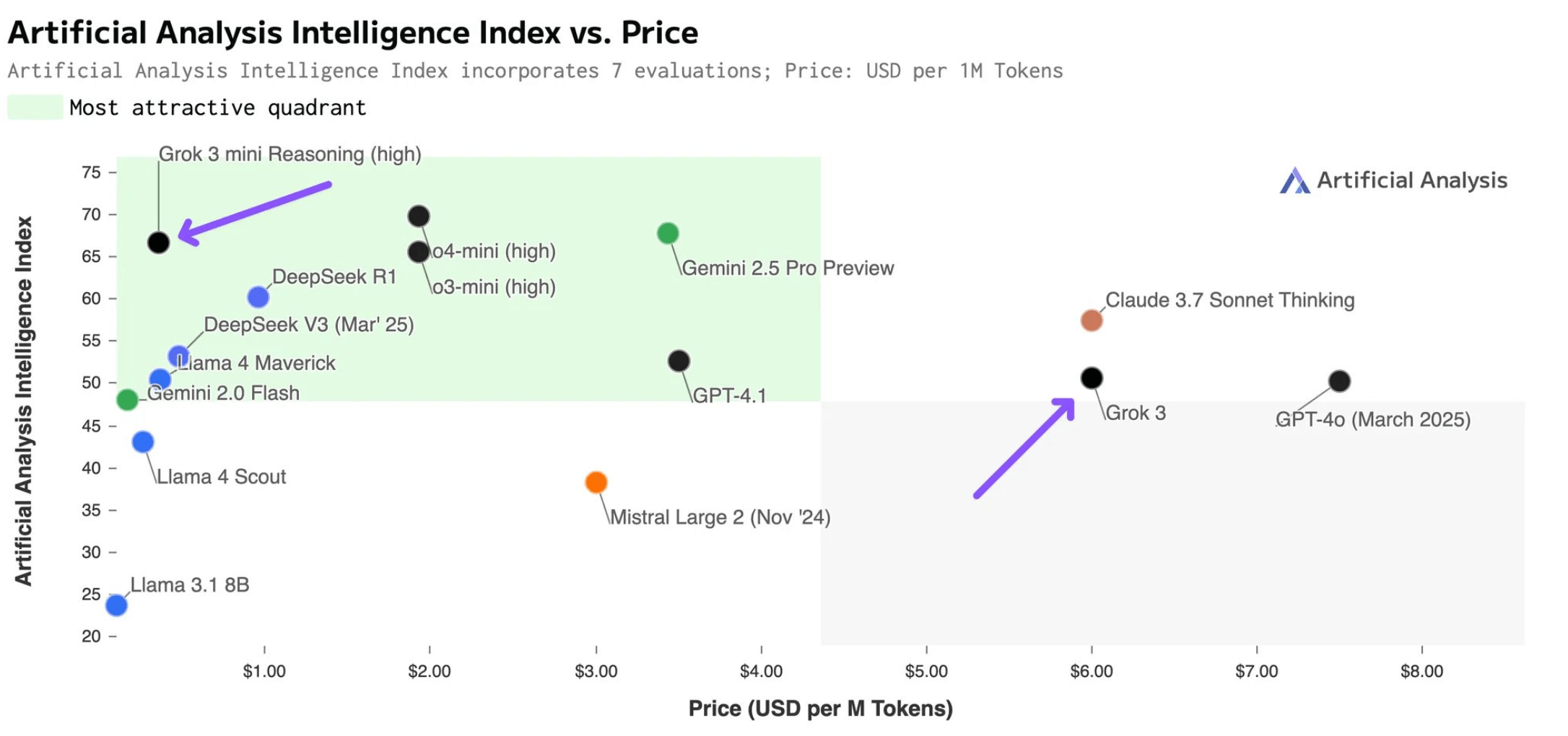This screenshot has height=736, width=1568.
Task: Click the Gemini 2.5 Pro Preview label
Action: (x=788, y=268)
